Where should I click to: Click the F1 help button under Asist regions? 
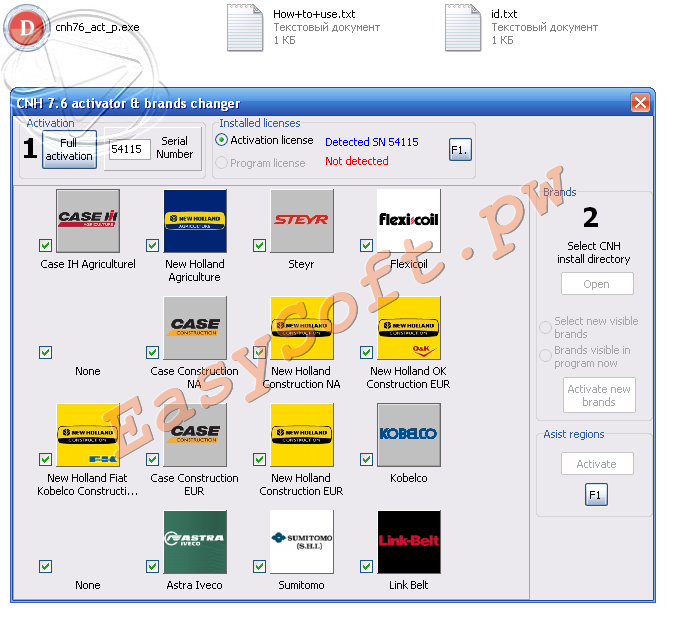(x=596, y=495)
